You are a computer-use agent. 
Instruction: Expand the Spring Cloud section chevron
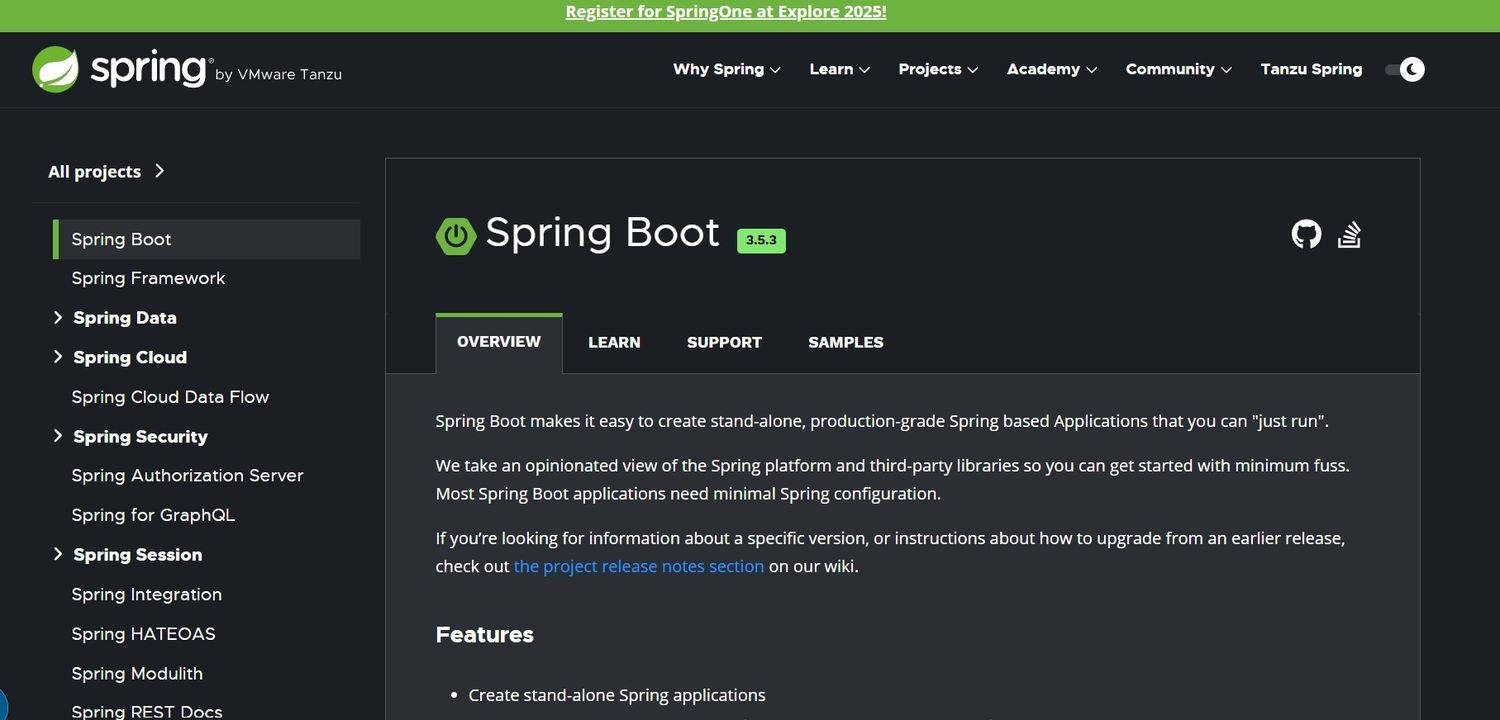(58, 357)
